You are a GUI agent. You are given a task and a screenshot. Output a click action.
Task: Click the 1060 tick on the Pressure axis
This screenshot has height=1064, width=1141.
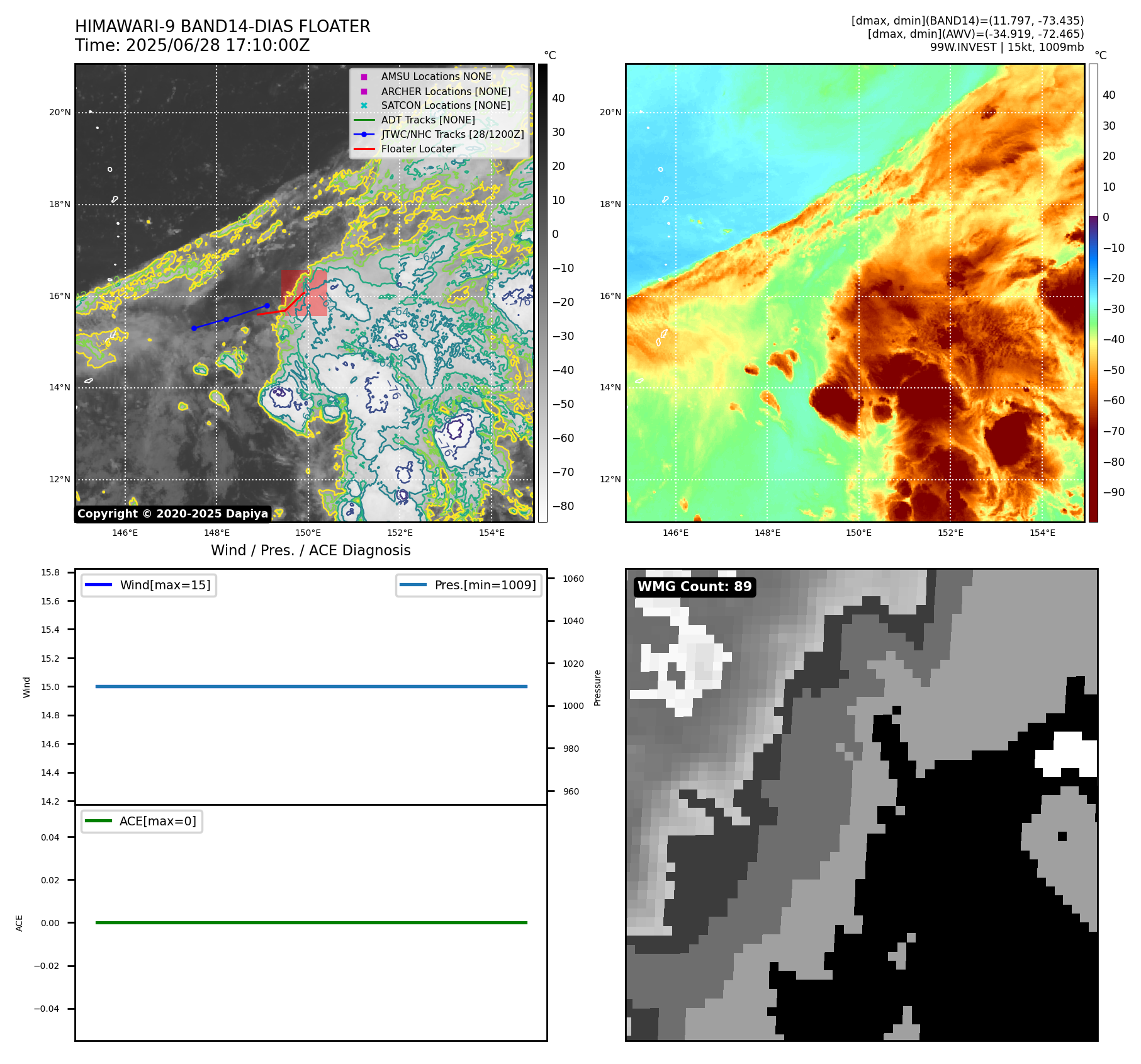pos(573,579)
